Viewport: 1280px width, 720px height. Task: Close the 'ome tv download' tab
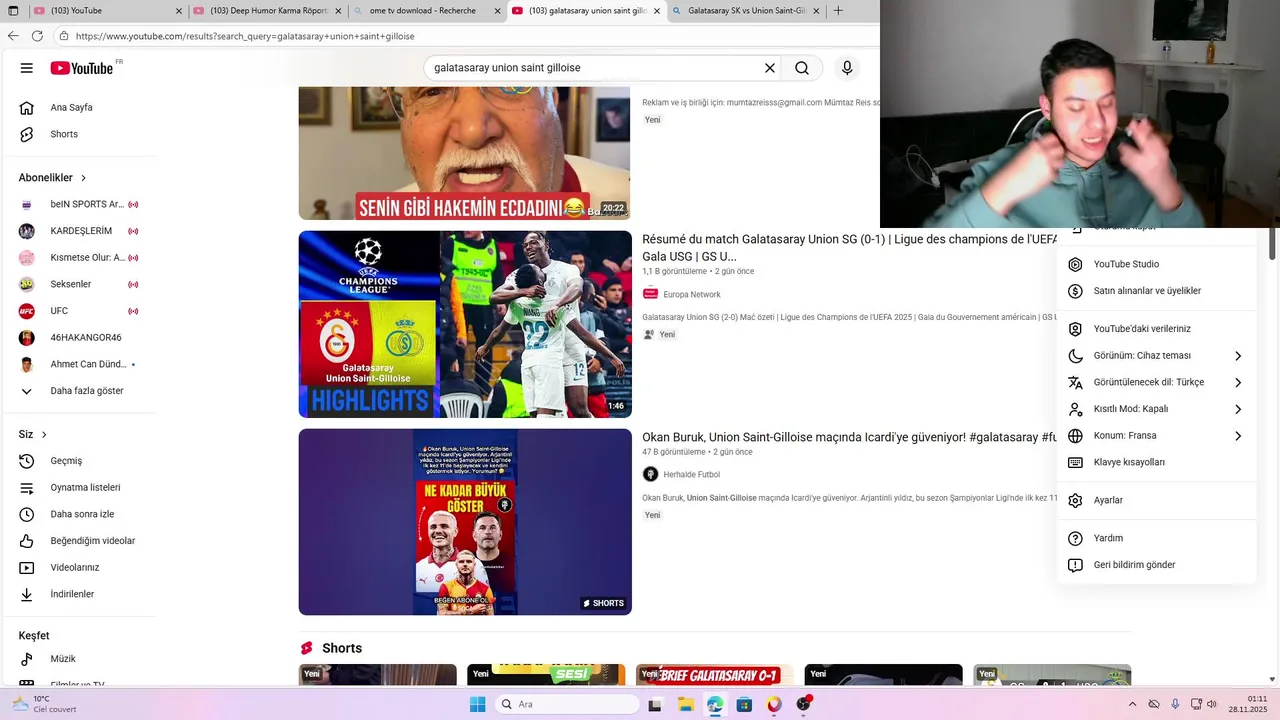pos(497,11)
